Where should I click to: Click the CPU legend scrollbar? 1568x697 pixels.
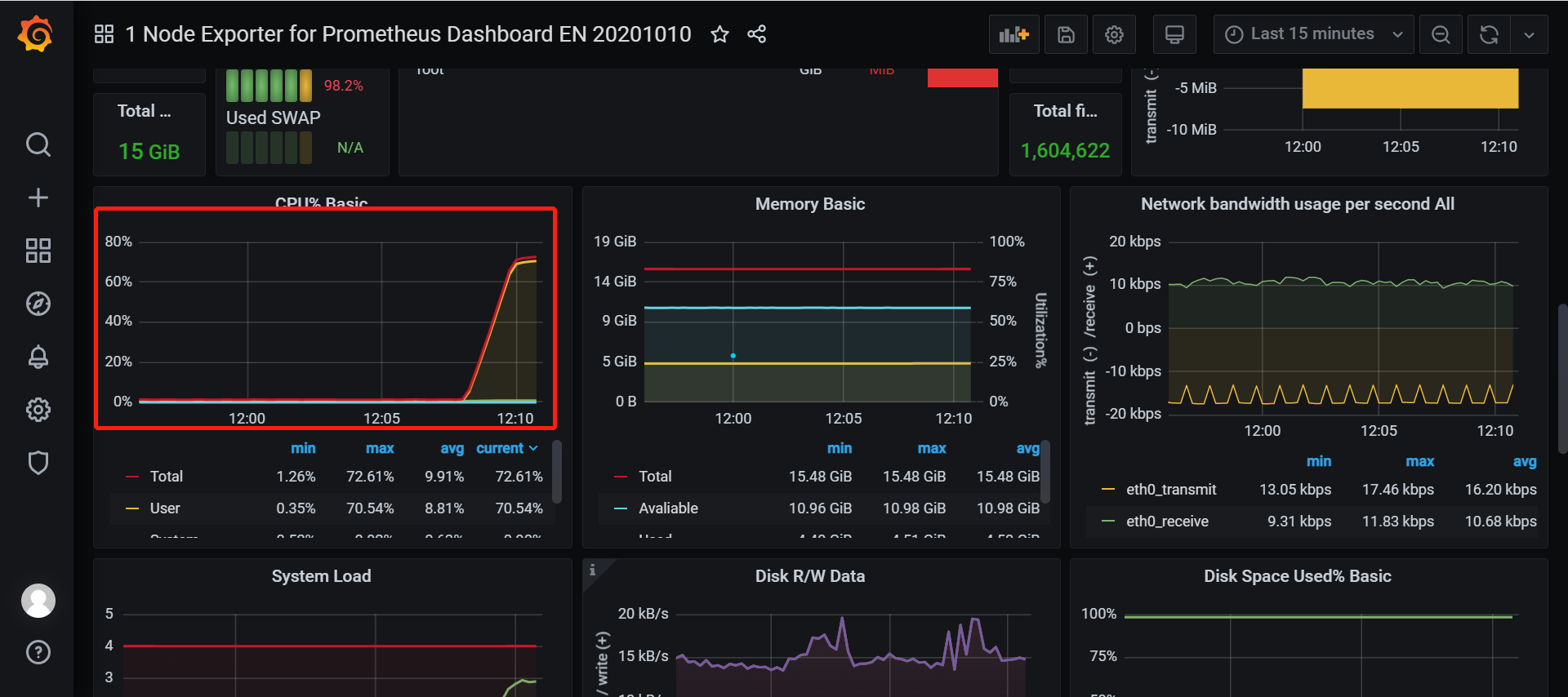[x=557, y=472]
